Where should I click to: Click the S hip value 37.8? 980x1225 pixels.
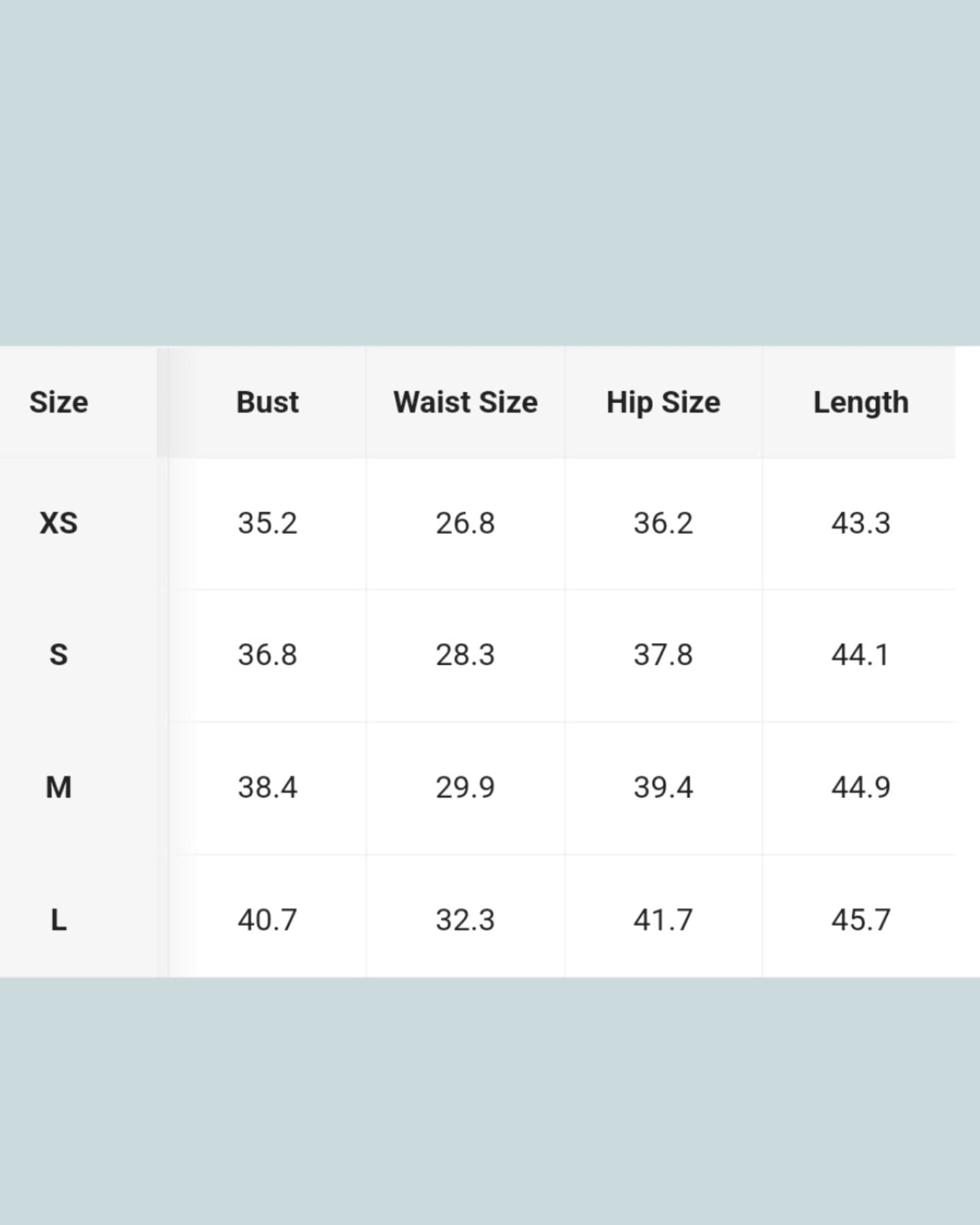click(664, 655)
